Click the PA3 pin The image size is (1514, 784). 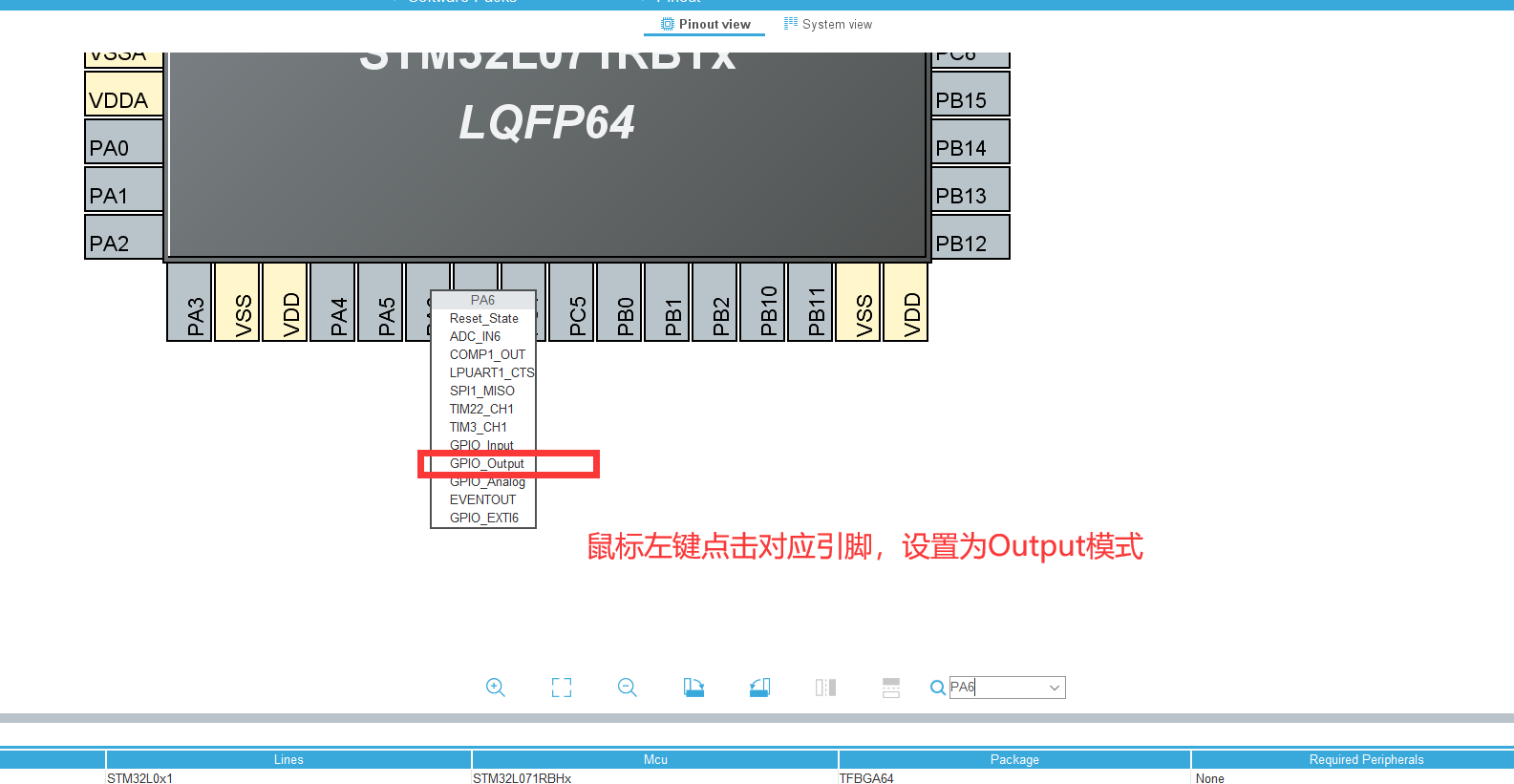[x=189, y=302]
